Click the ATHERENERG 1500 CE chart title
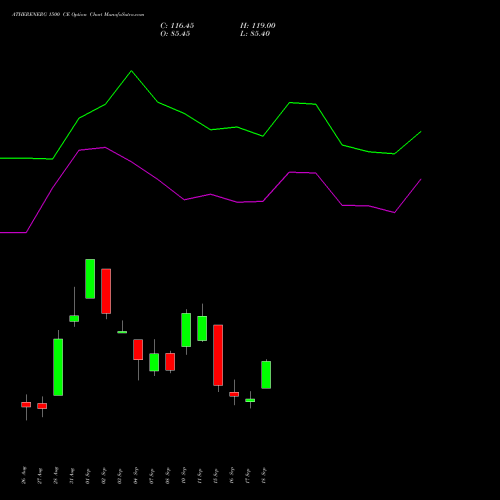Screen dimensions: 500x500 [x=78, y=15]
